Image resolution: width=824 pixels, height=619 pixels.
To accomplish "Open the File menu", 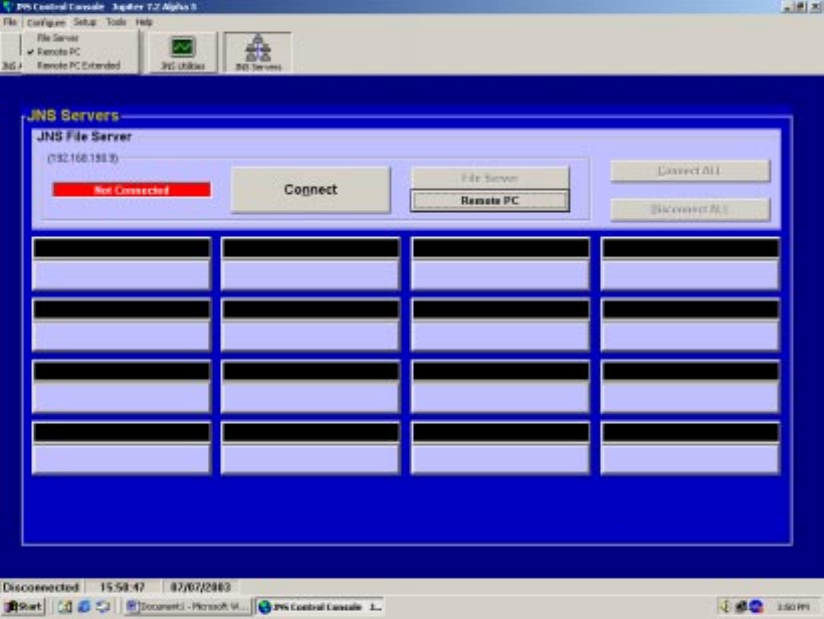I will click(x=8, y=22).
